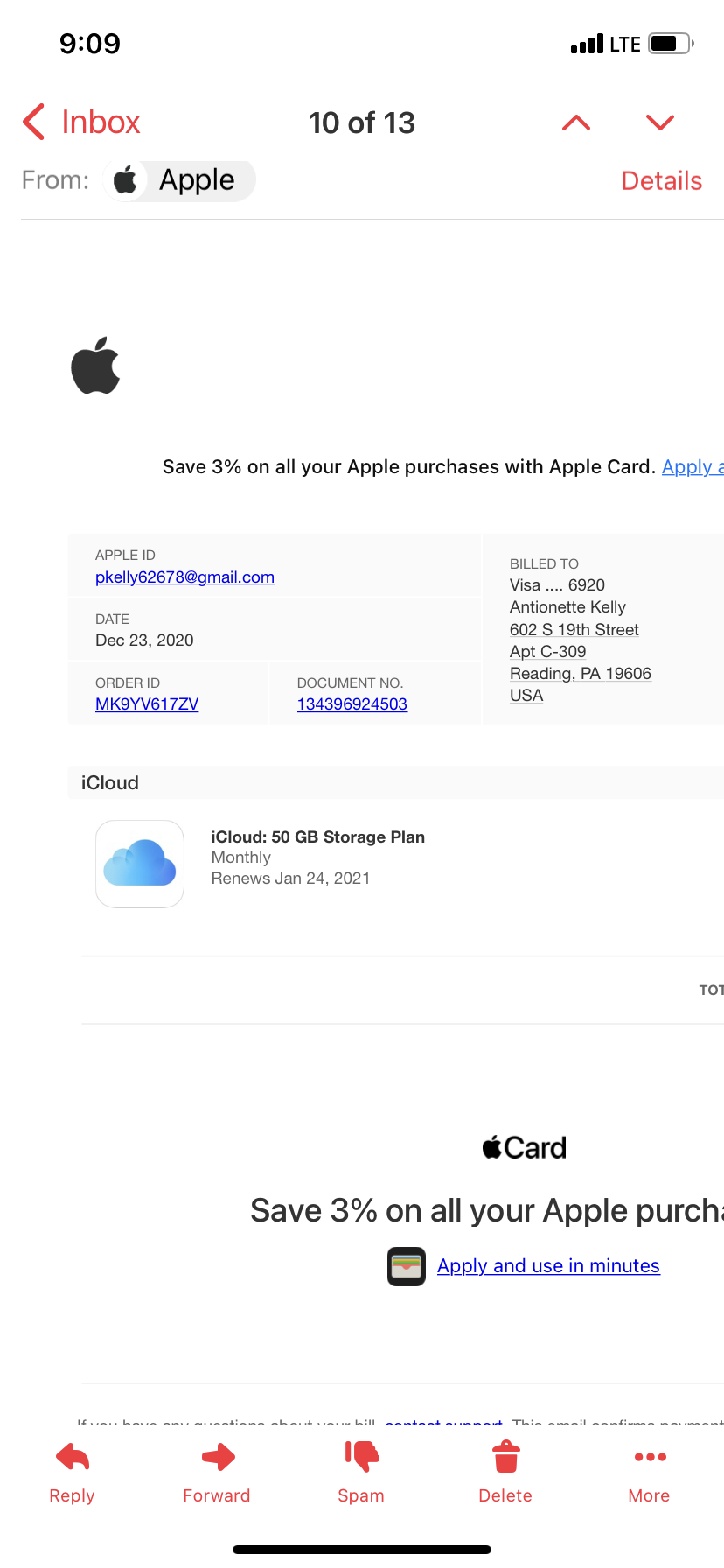Tap the iCloud section header
This screenshot has width=724, height=1568.
396,782
